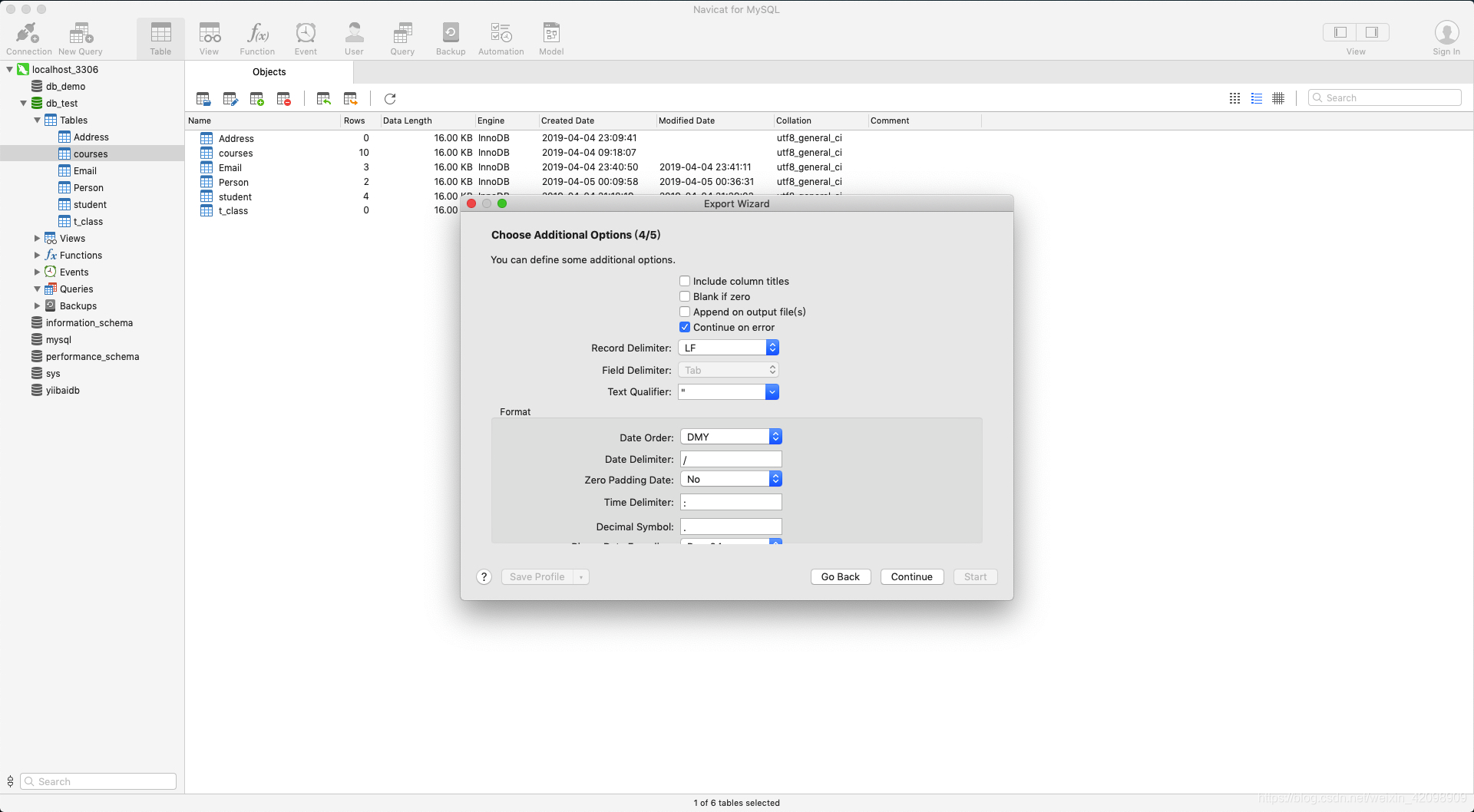Click the Refresh objects icon
This screenshot has width=1474, height=812.
click(390, 98)
